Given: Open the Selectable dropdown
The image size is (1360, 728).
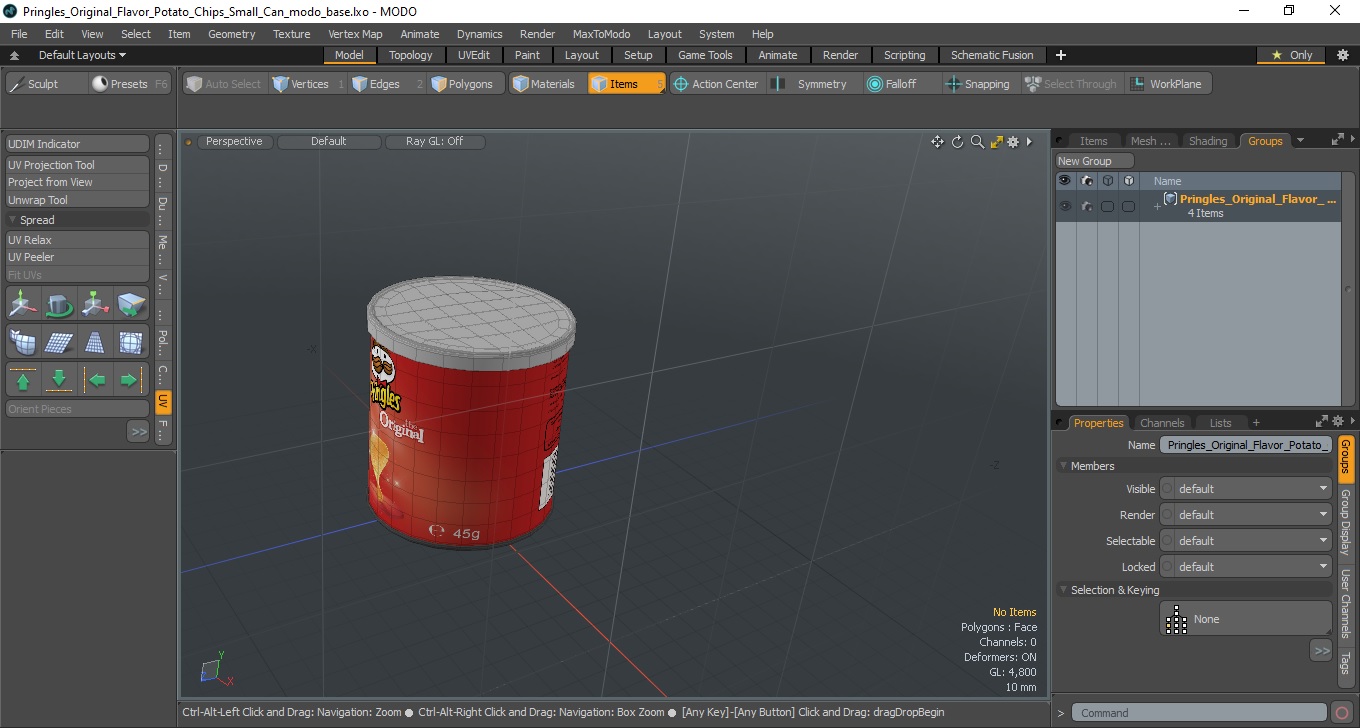Looking at the screenshot, I should click(1245, 541).
